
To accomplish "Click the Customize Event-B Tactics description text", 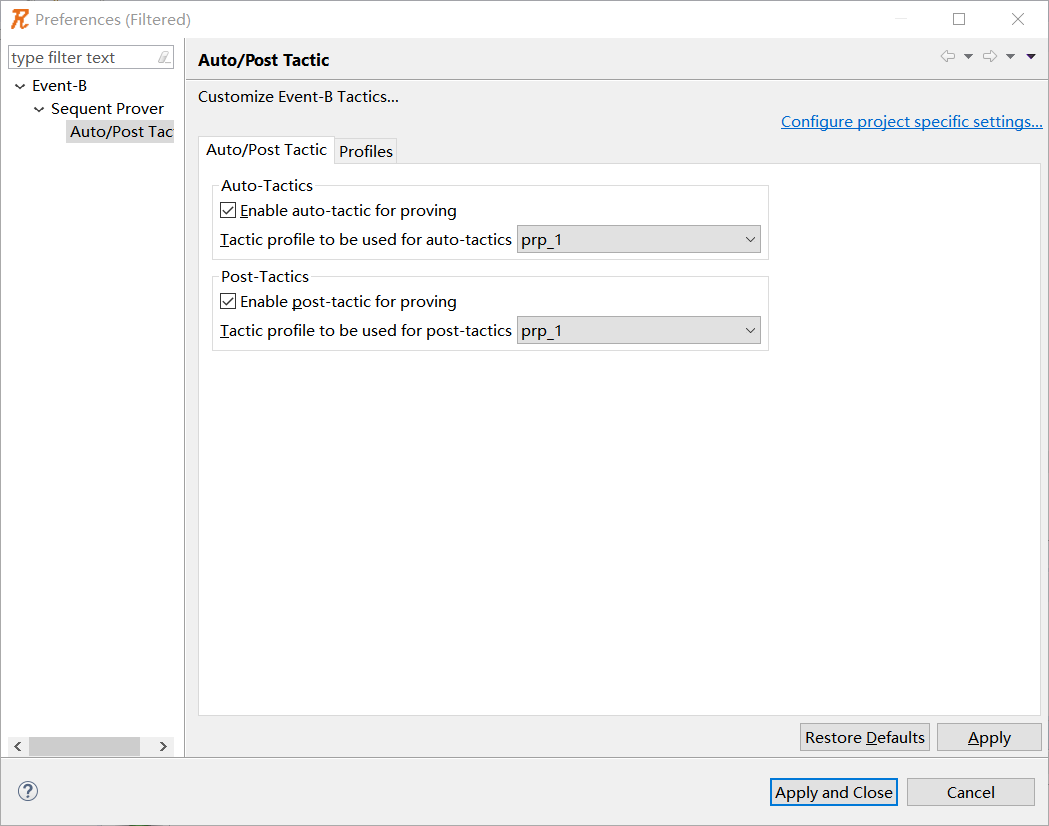I will click(298, 97).
